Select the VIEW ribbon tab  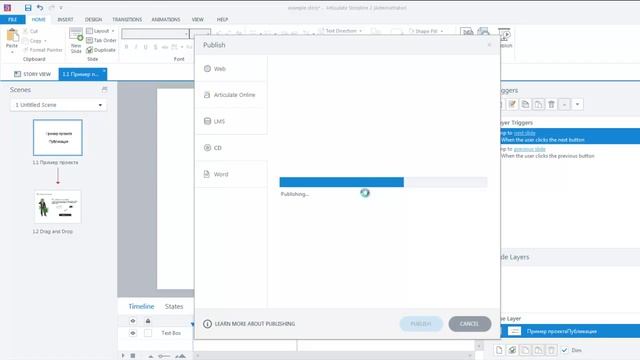point(198,19)
